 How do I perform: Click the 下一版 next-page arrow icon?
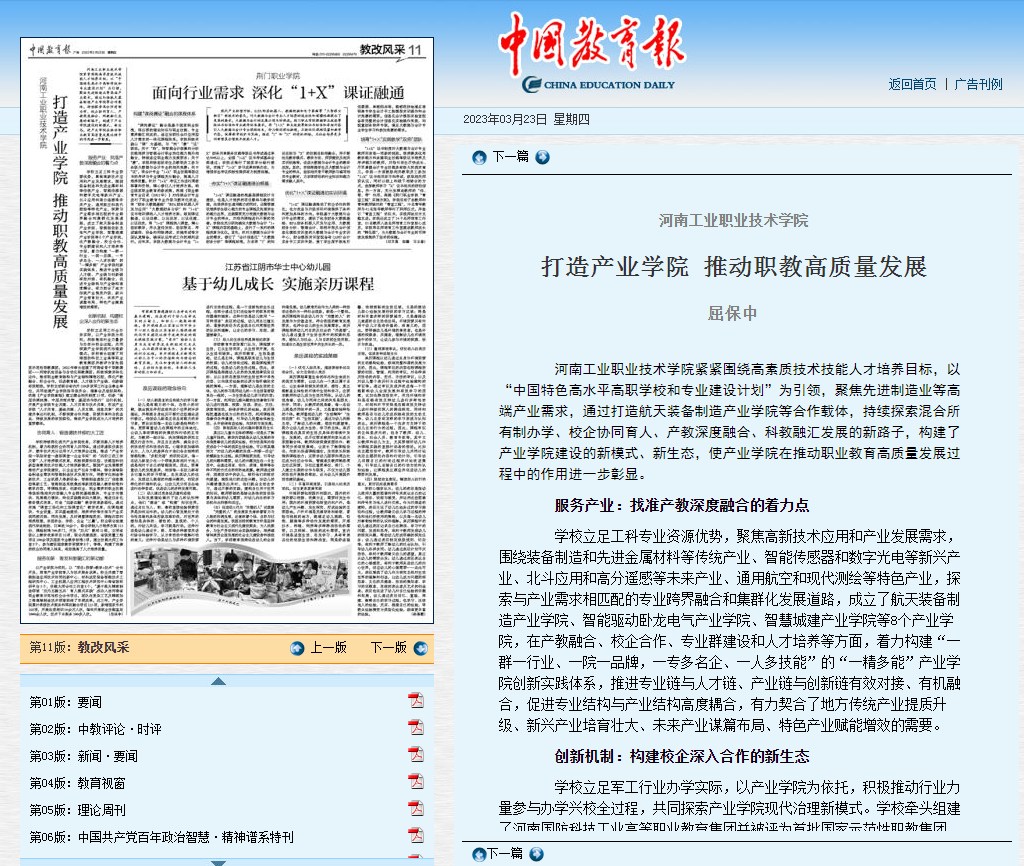[421, 648]
